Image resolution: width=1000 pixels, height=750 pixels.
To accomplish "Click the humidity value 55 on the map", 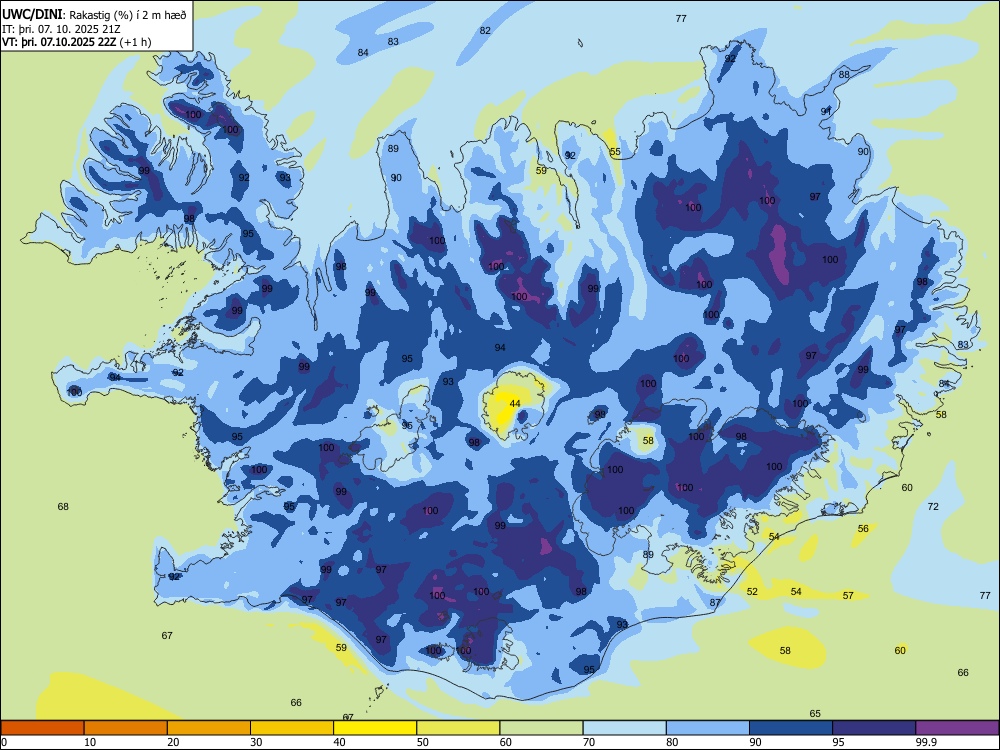I will [615, 152].
